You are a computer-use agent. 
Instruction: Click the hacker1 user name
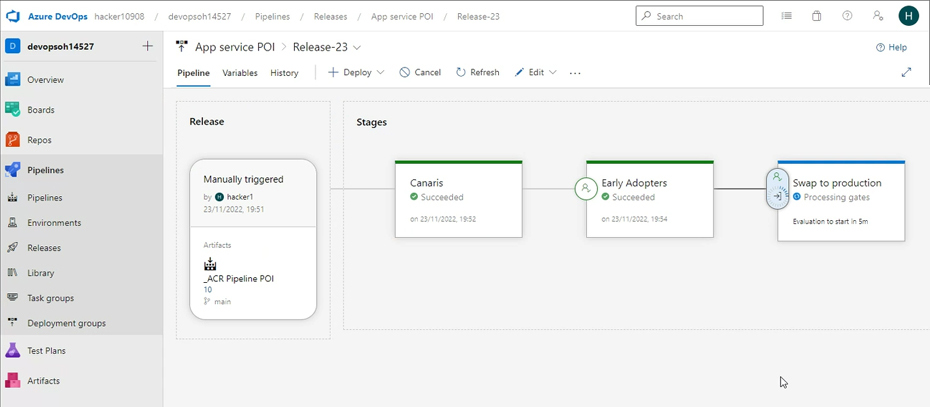coord(240,196)
